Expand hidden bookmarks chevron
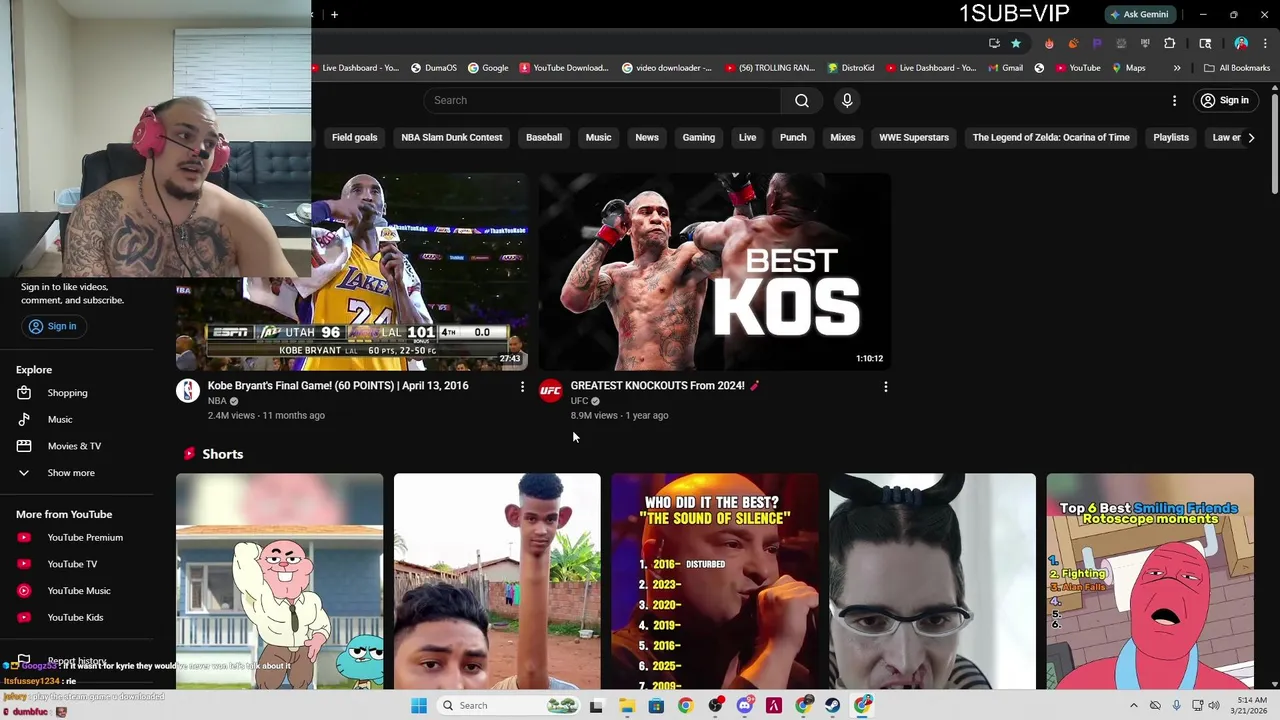 pyautogui.click(x=1177, y=68)
